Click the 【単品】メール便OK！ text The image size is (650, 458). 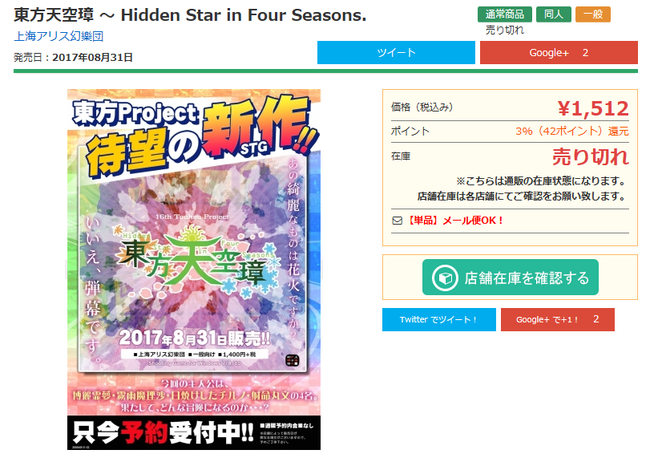454,221
